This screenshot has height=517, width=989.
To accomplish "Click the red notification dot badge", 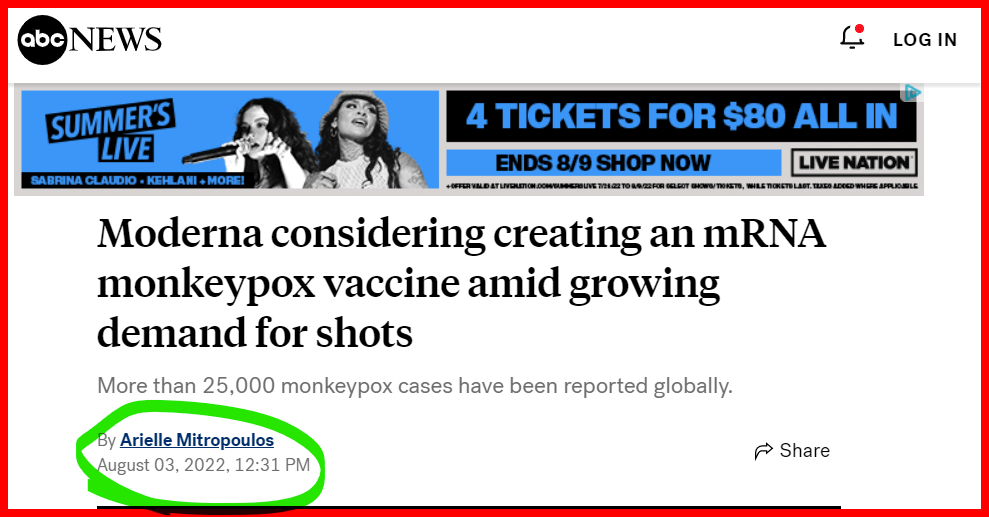I will point(859,29).
